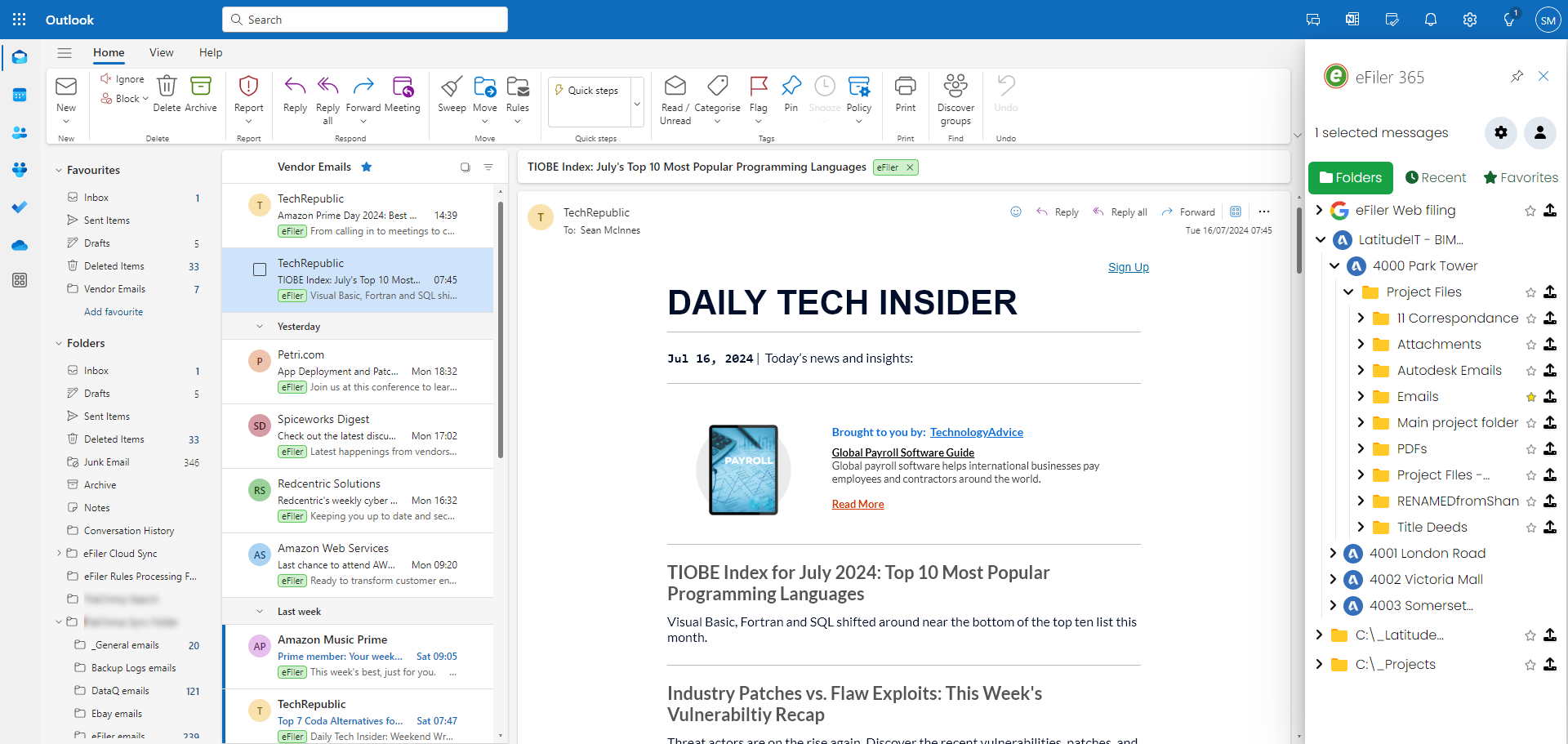This screenshot has height=744, width=1568.
Task: Click the Archive icon in ribbon
Action: click(x=201, y=86)
